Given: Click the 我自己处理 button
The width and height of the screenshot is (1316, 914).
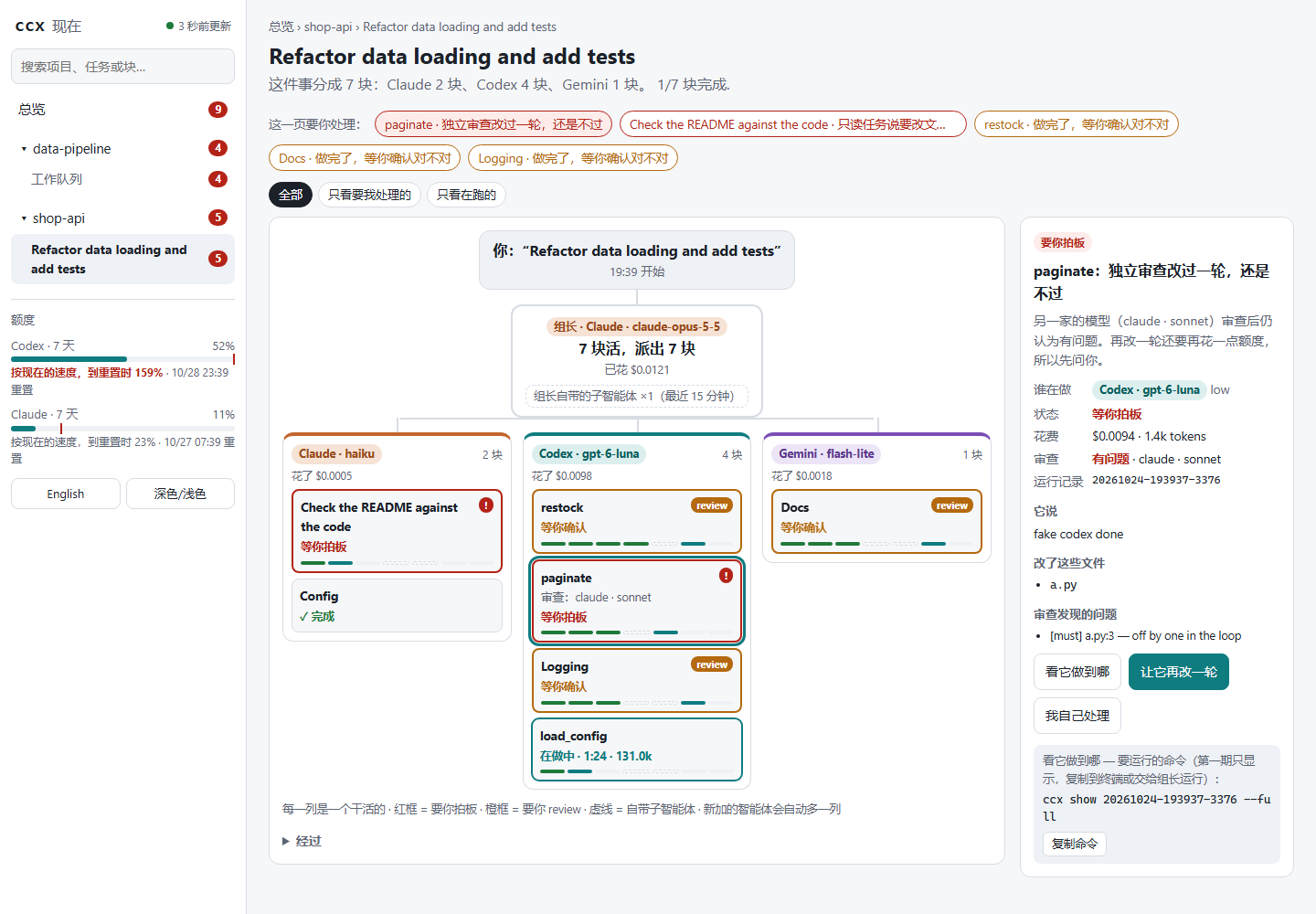Looking at the screenshot, I should (1077, 716).
